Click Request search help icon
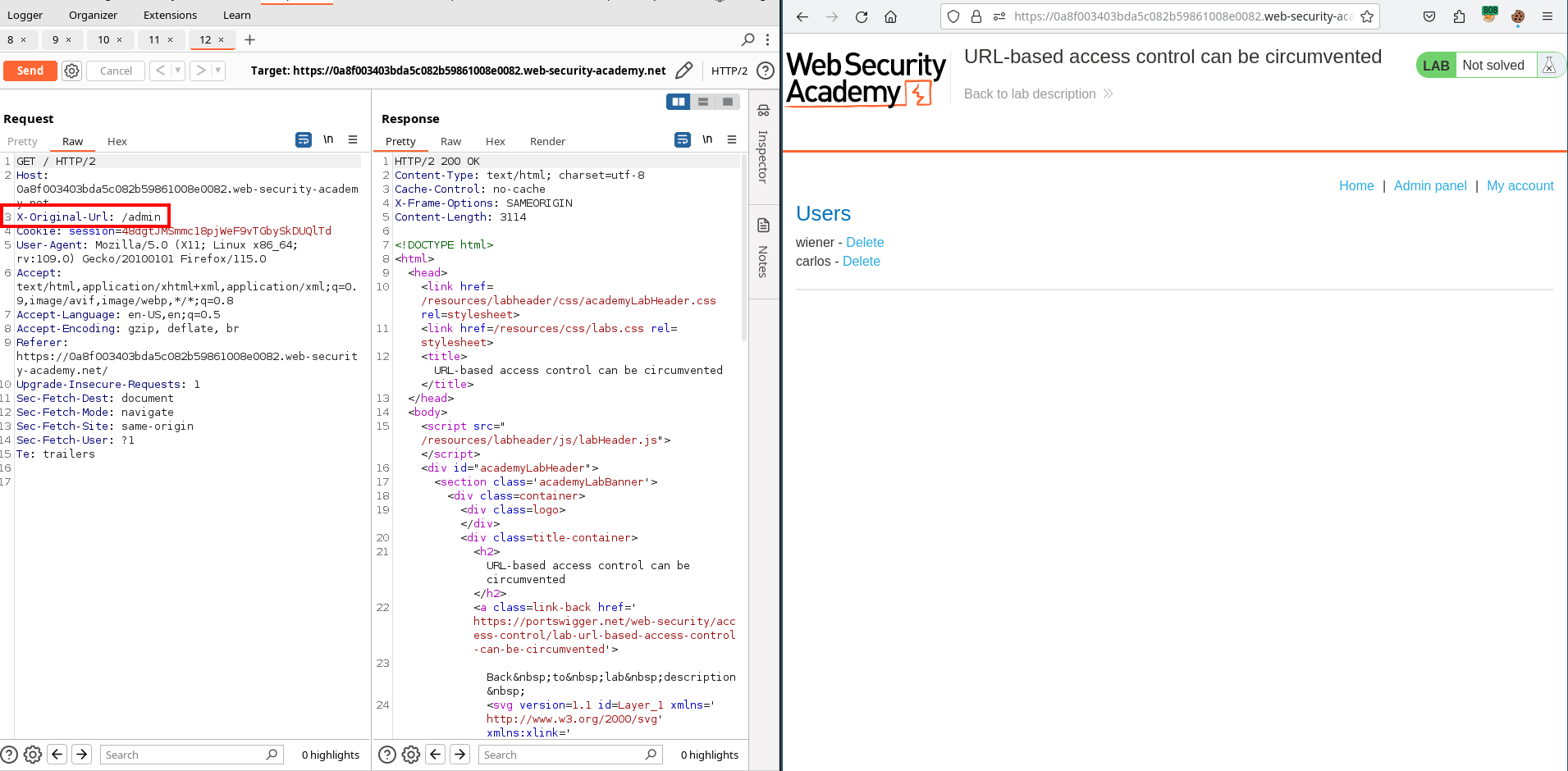 coord(9,755)
